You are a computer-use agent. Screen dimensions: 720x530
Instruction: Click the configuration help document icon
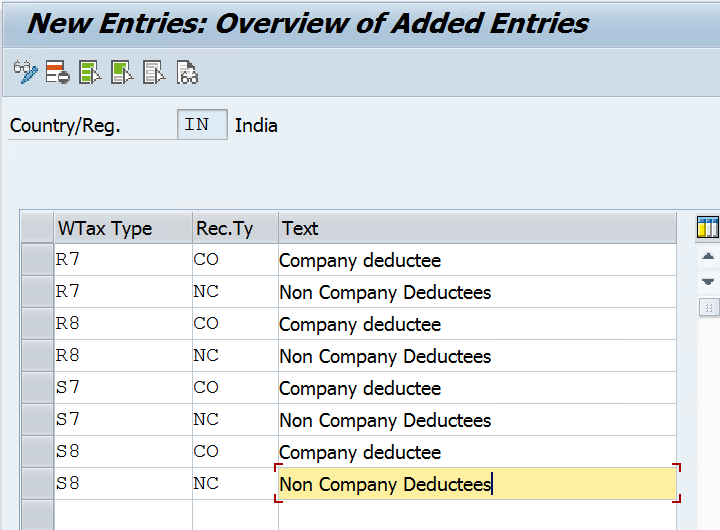(187, 73)
